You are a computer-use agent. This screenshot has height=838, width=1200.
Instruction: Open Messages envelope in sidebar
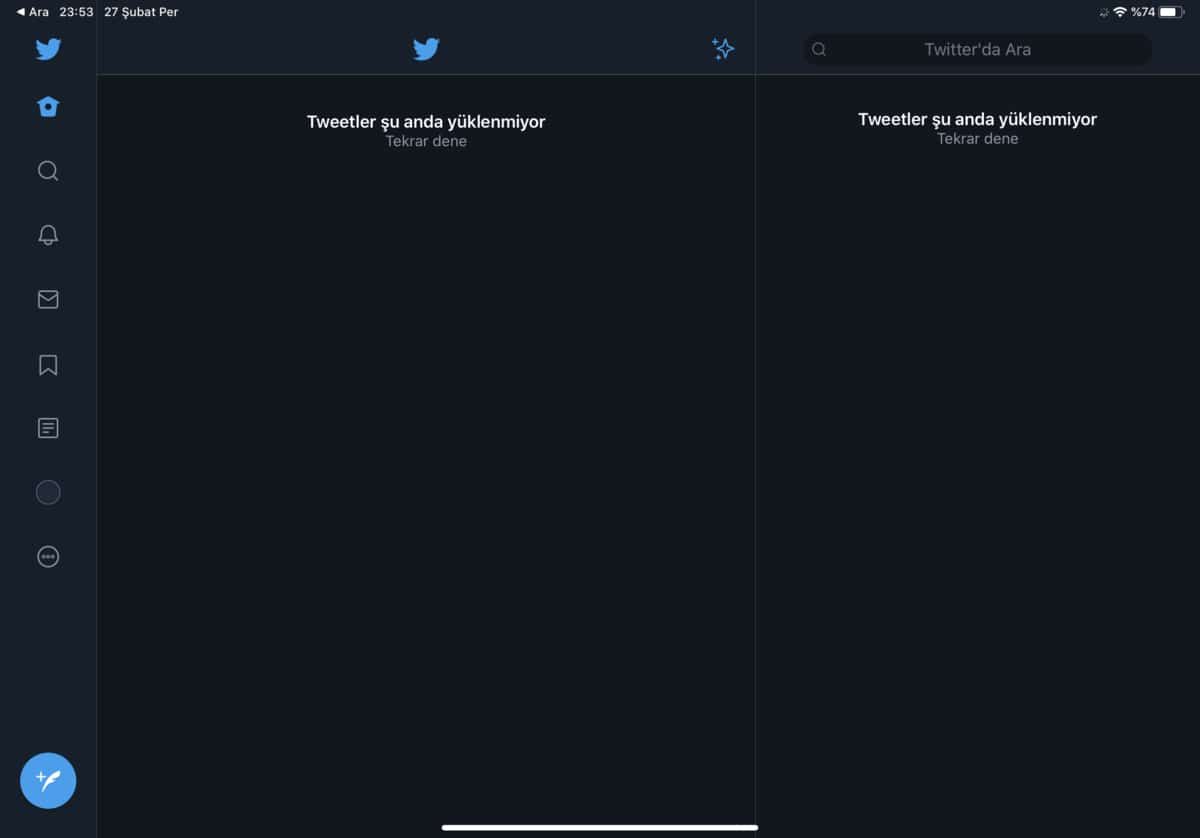click(x=48, y=299)
